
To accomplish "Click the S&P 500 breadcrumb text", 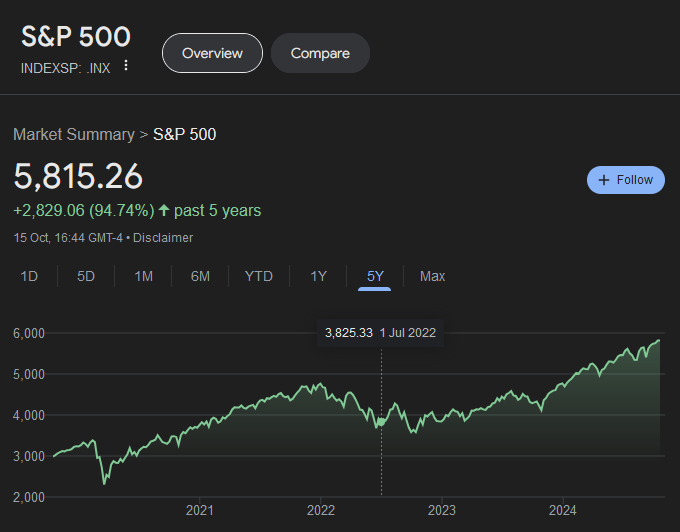I will coord(184,134).
